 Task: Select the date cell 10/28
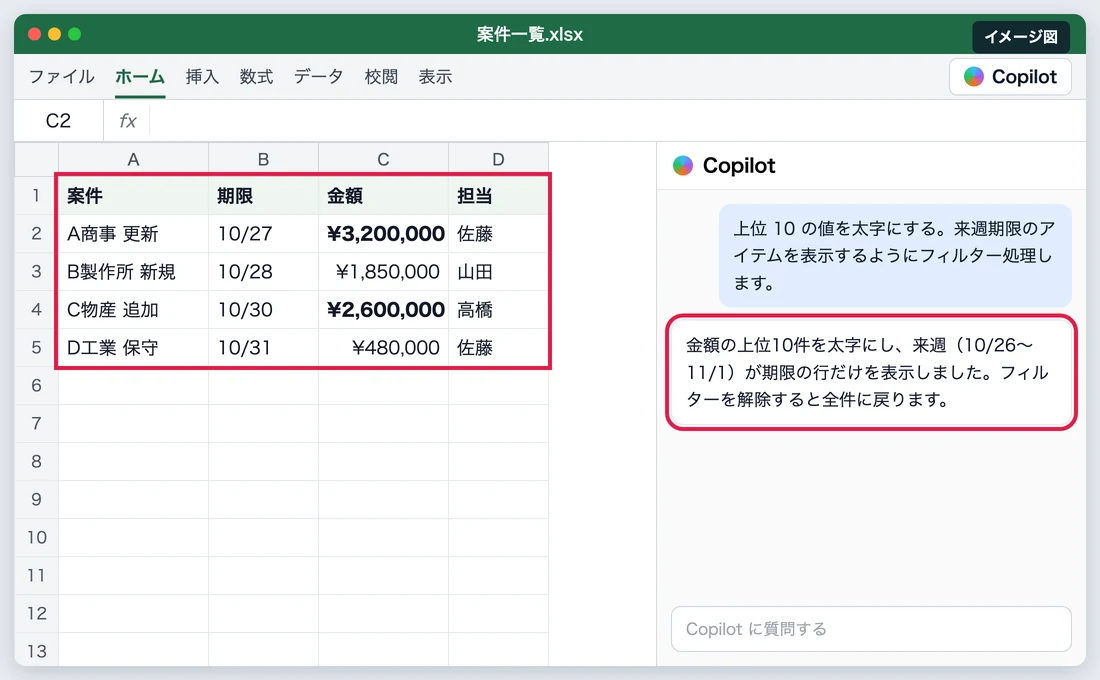pos(263,271)
